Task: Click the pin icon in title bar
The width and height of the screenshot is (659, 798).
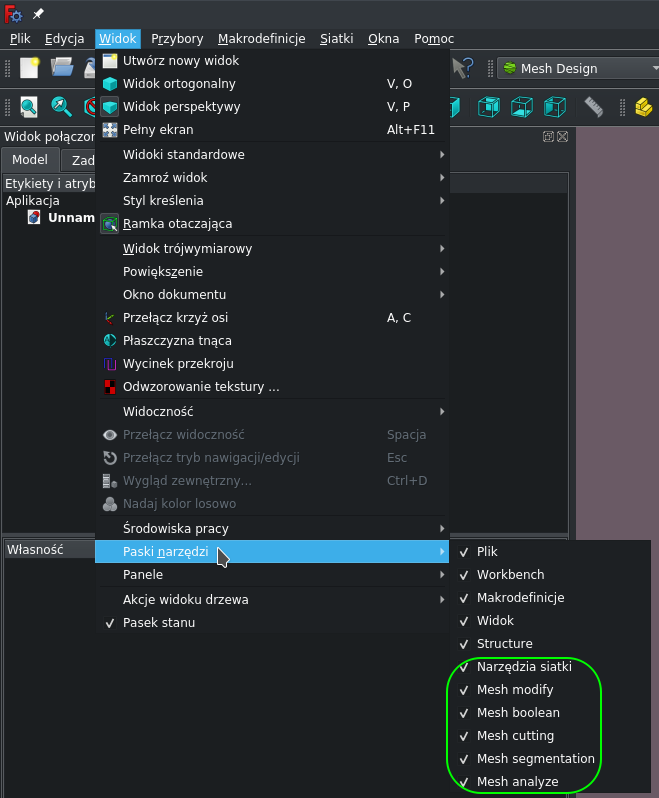Action: [x=38, y=14]
